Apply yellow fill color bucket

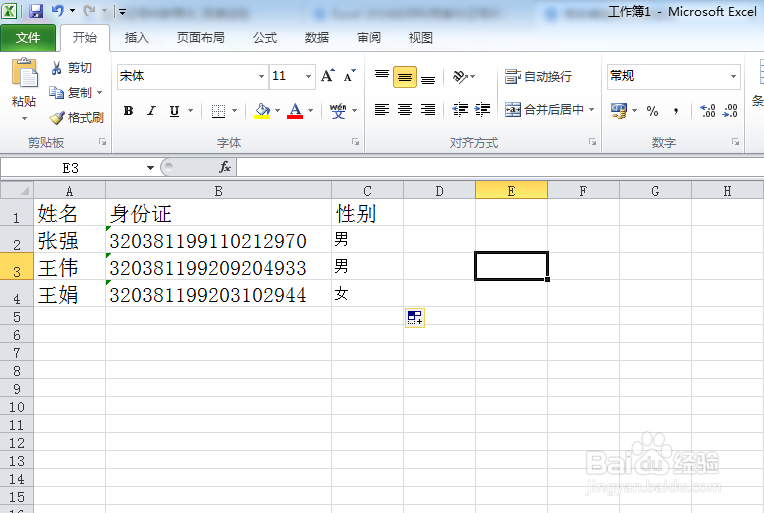click(x=262, y=111)
